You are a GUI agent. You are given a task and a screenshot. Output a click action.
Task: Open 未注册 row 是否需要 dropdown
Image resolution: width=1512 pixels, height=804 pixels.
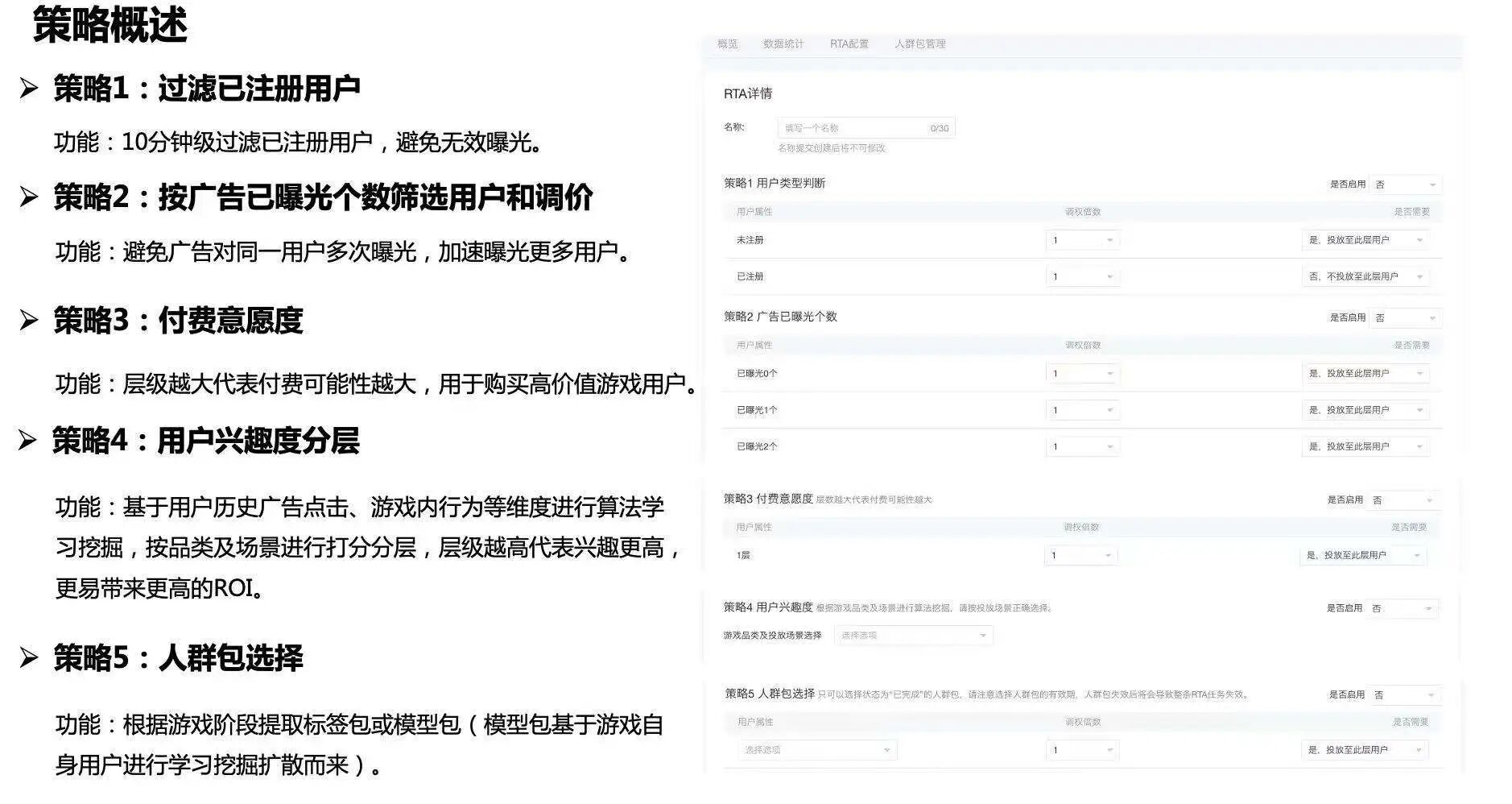(x=1365, y=240)
